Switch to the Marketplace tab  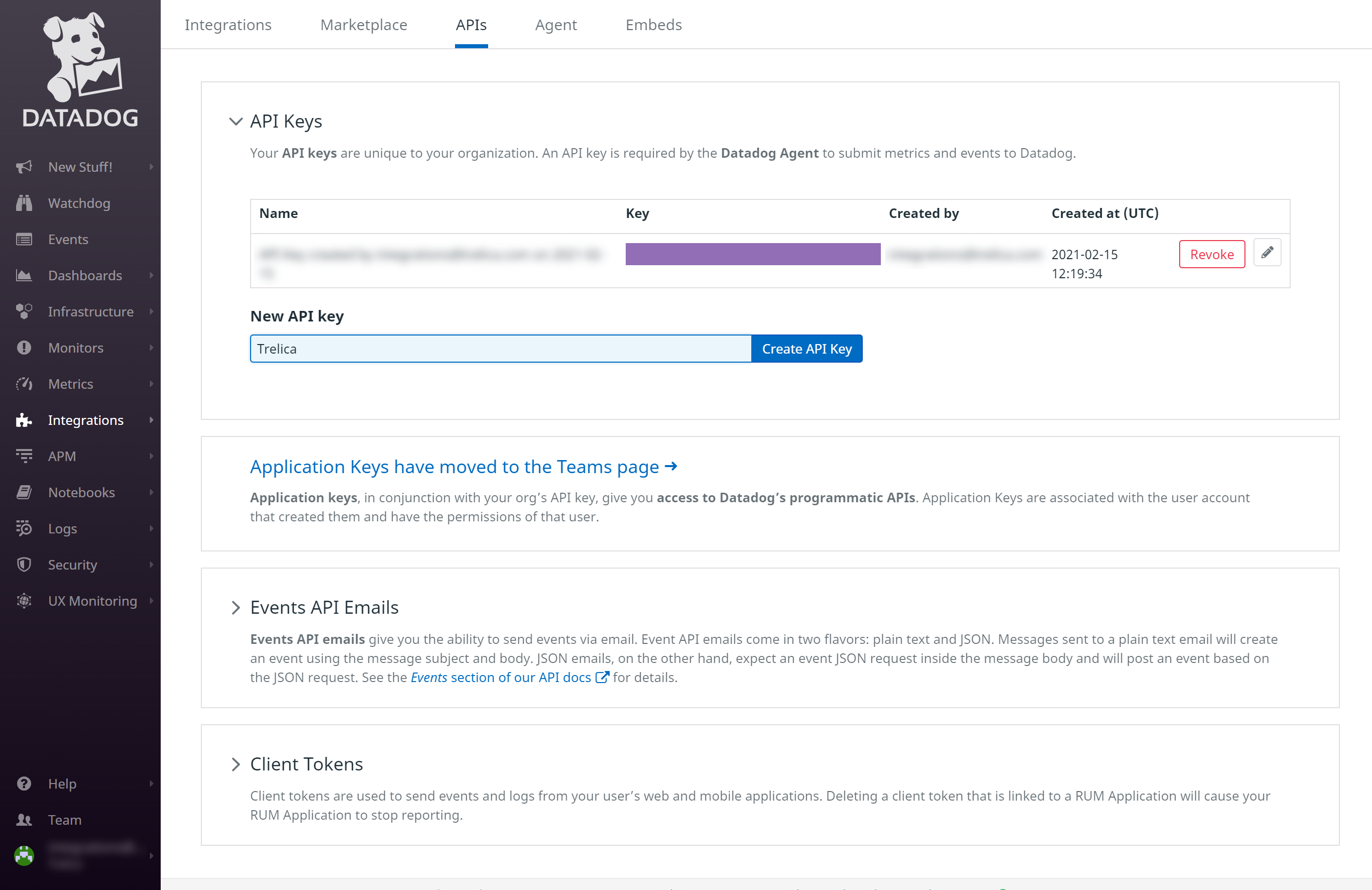tap(364, 25)
